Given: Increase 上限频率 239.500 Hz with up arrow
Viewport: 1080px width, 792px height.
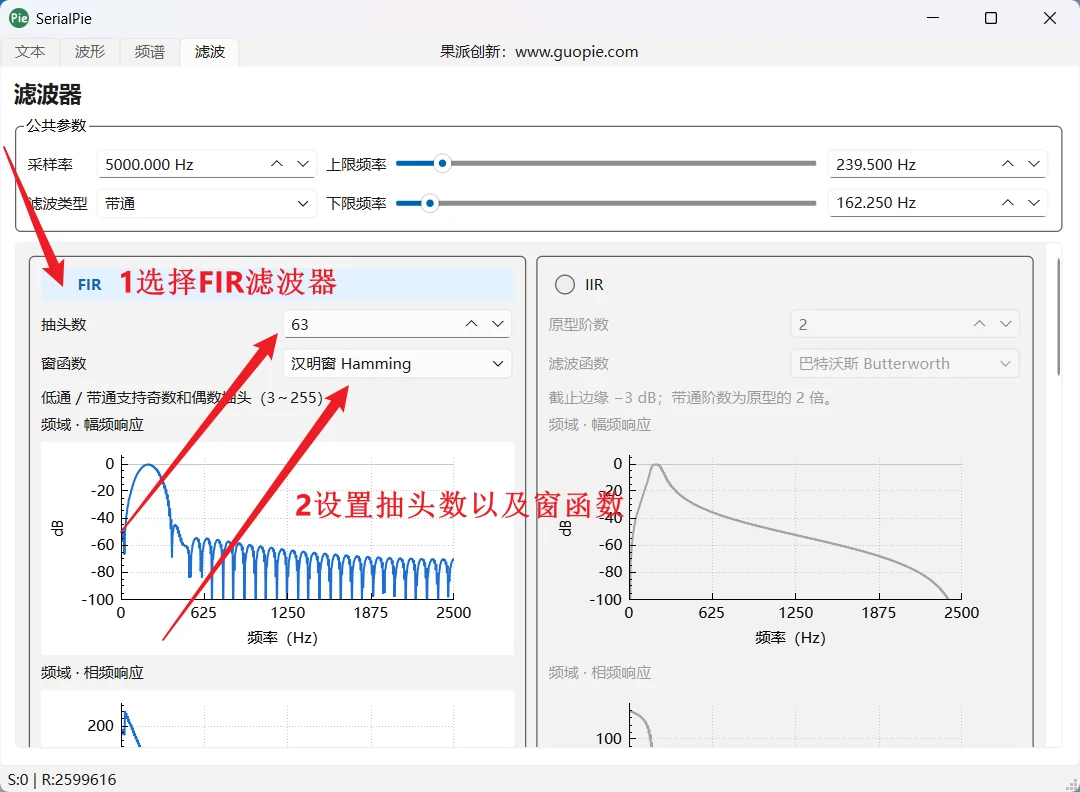Looking at the screenshot, I should click(x=1008, y=164).
